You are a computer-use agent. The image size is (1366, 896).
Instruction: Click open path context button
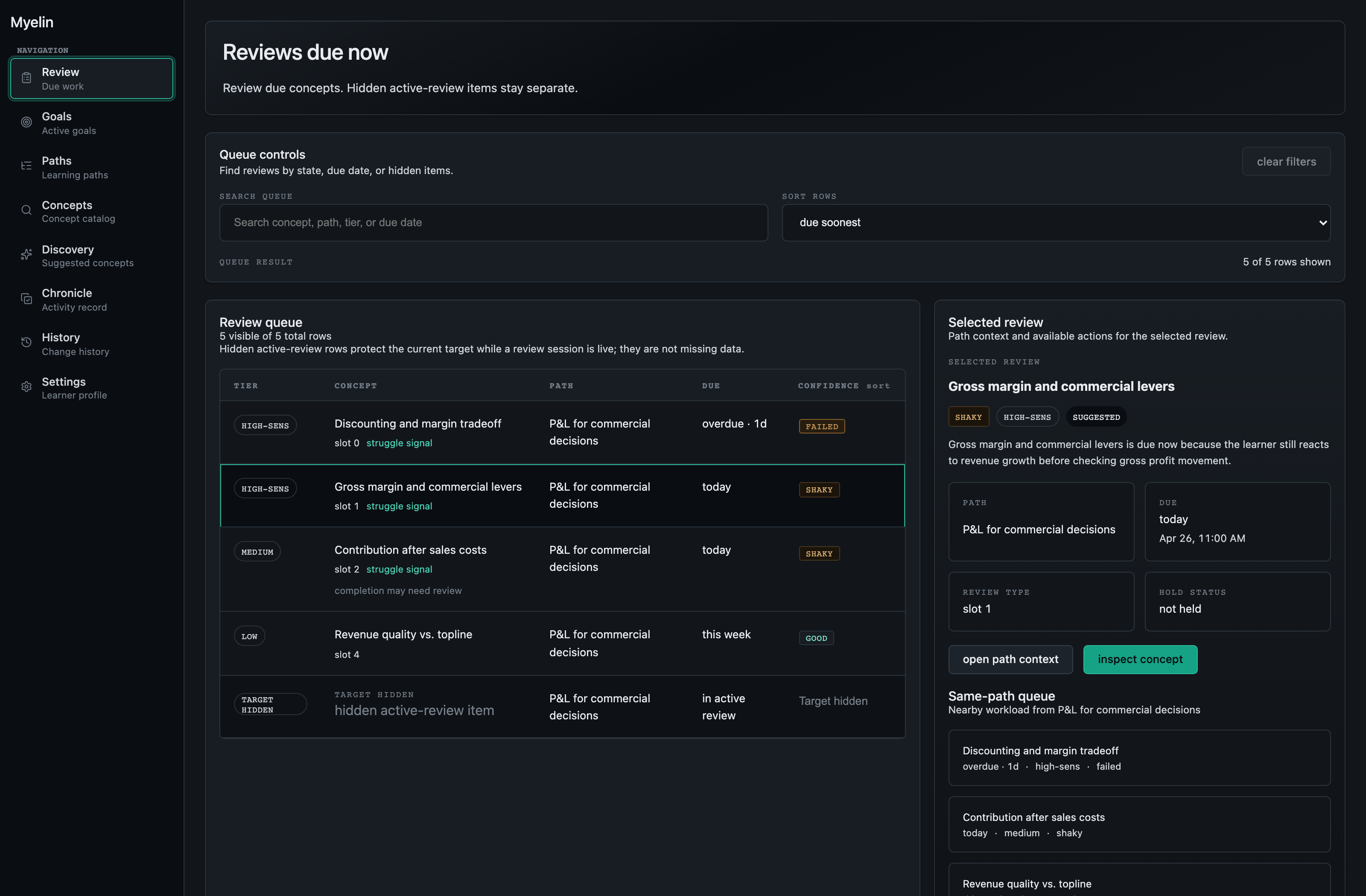tap(1010, 660)
